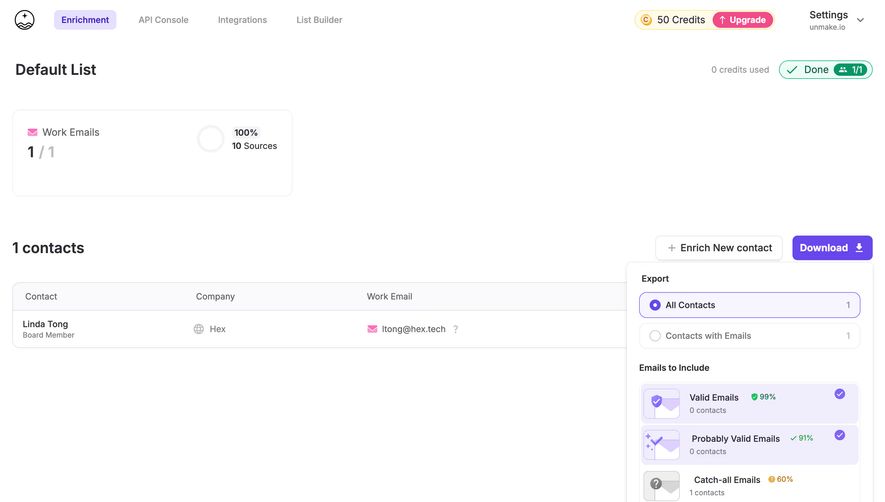Click the 100% progress ring
885x502 pixels.
211,139
